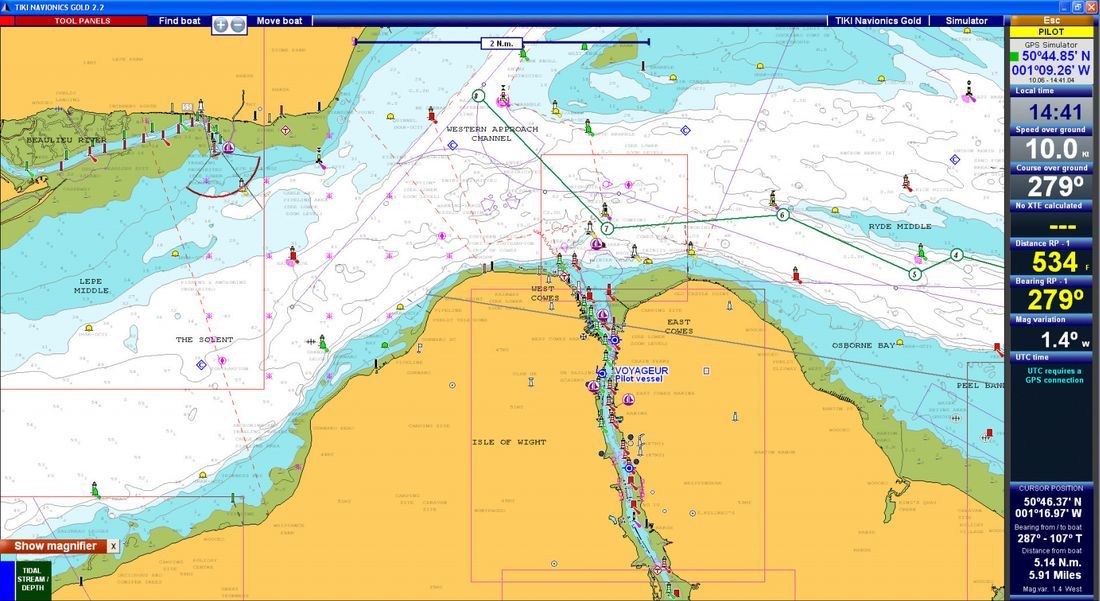The width and height of the screenshot is (1100, 601).
Task: Click the zoom in plus icon
Action: pyautogui.click(x=219, y=24)
